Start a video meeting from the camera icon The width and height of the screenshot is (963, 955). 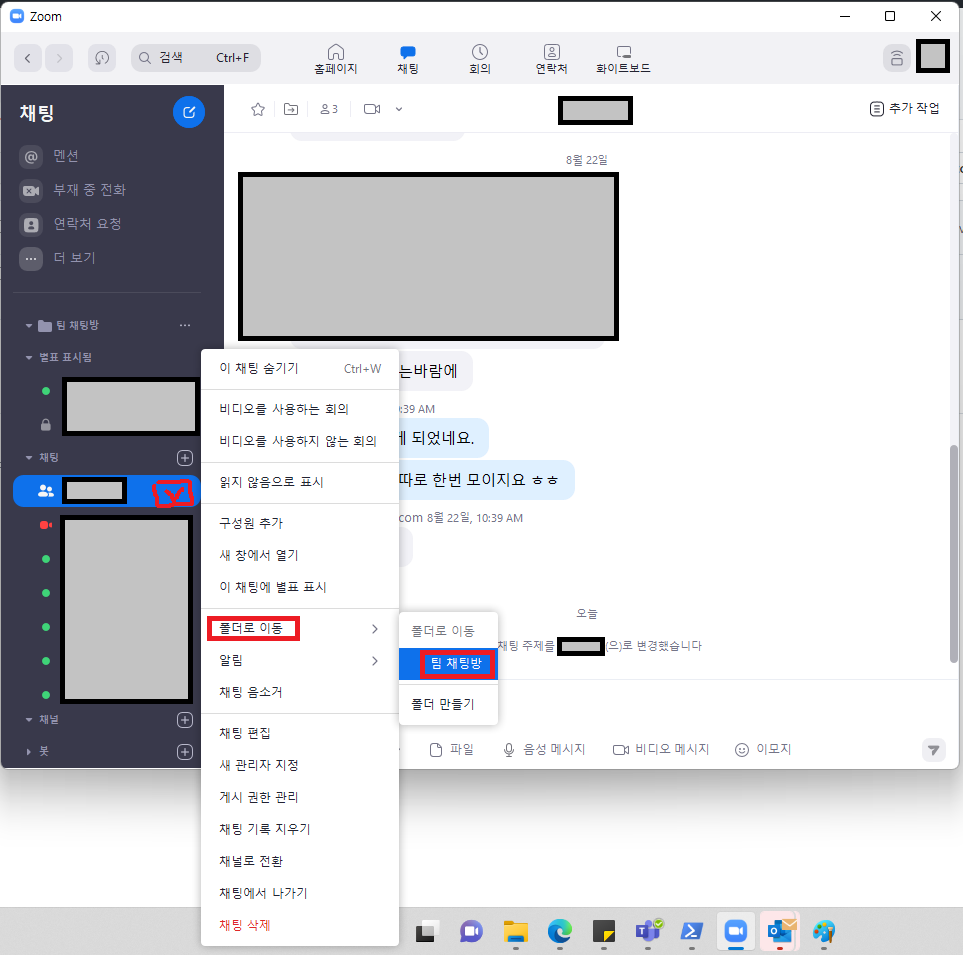tap(372, 109)
